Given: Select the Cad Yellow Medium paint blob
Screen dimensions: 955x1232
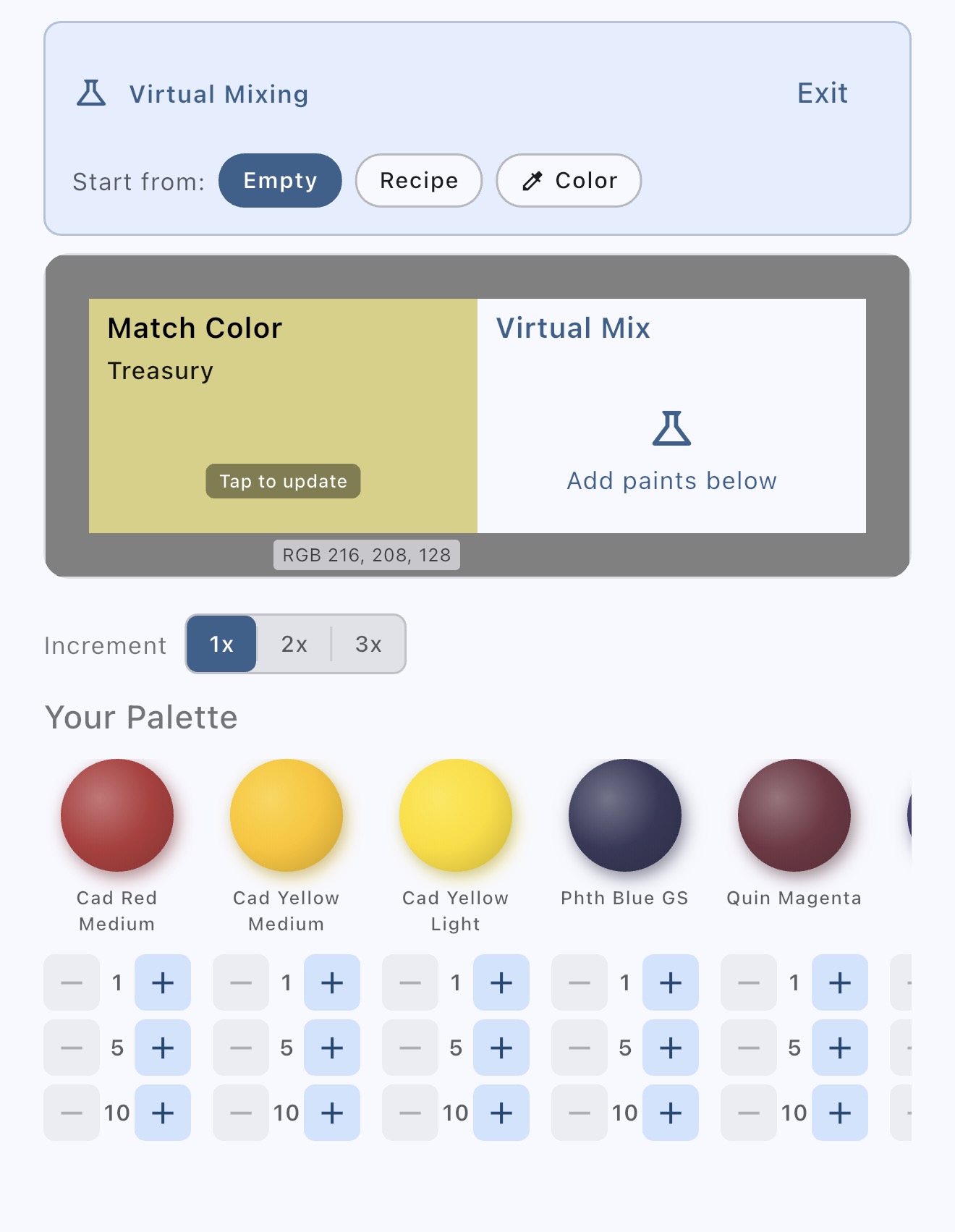Looking at the screenshot, I should 286,815.
